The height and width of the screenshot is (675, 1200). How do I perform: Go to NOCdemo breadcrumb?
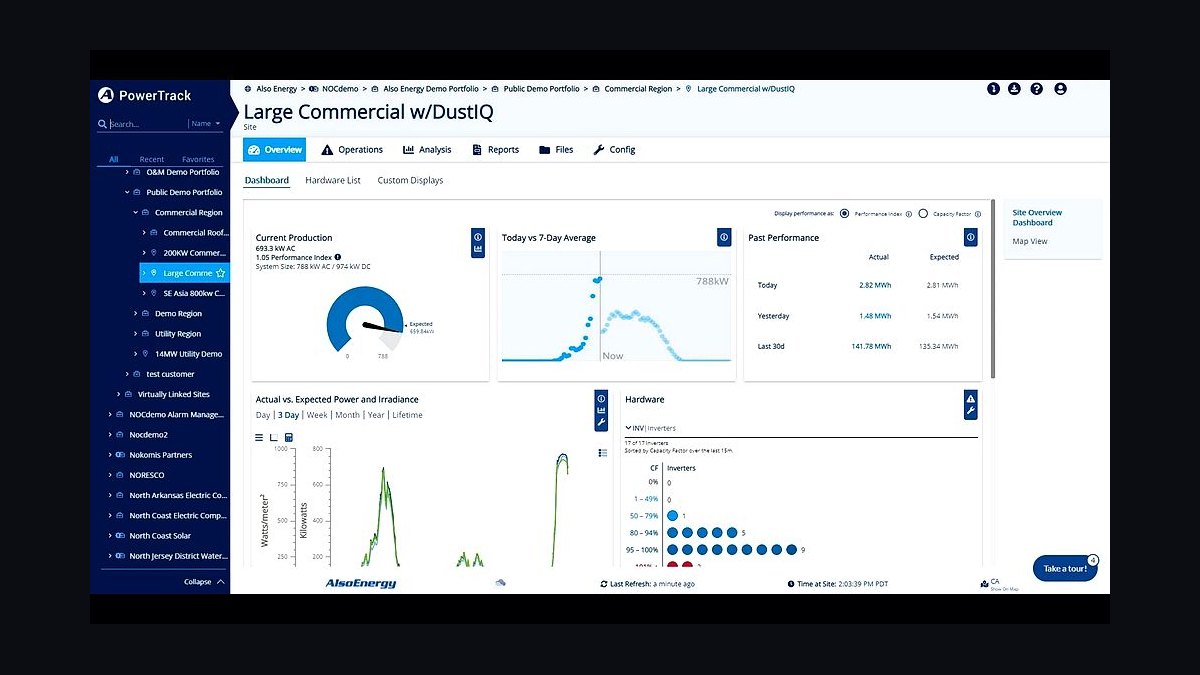[x=340, y=89]
